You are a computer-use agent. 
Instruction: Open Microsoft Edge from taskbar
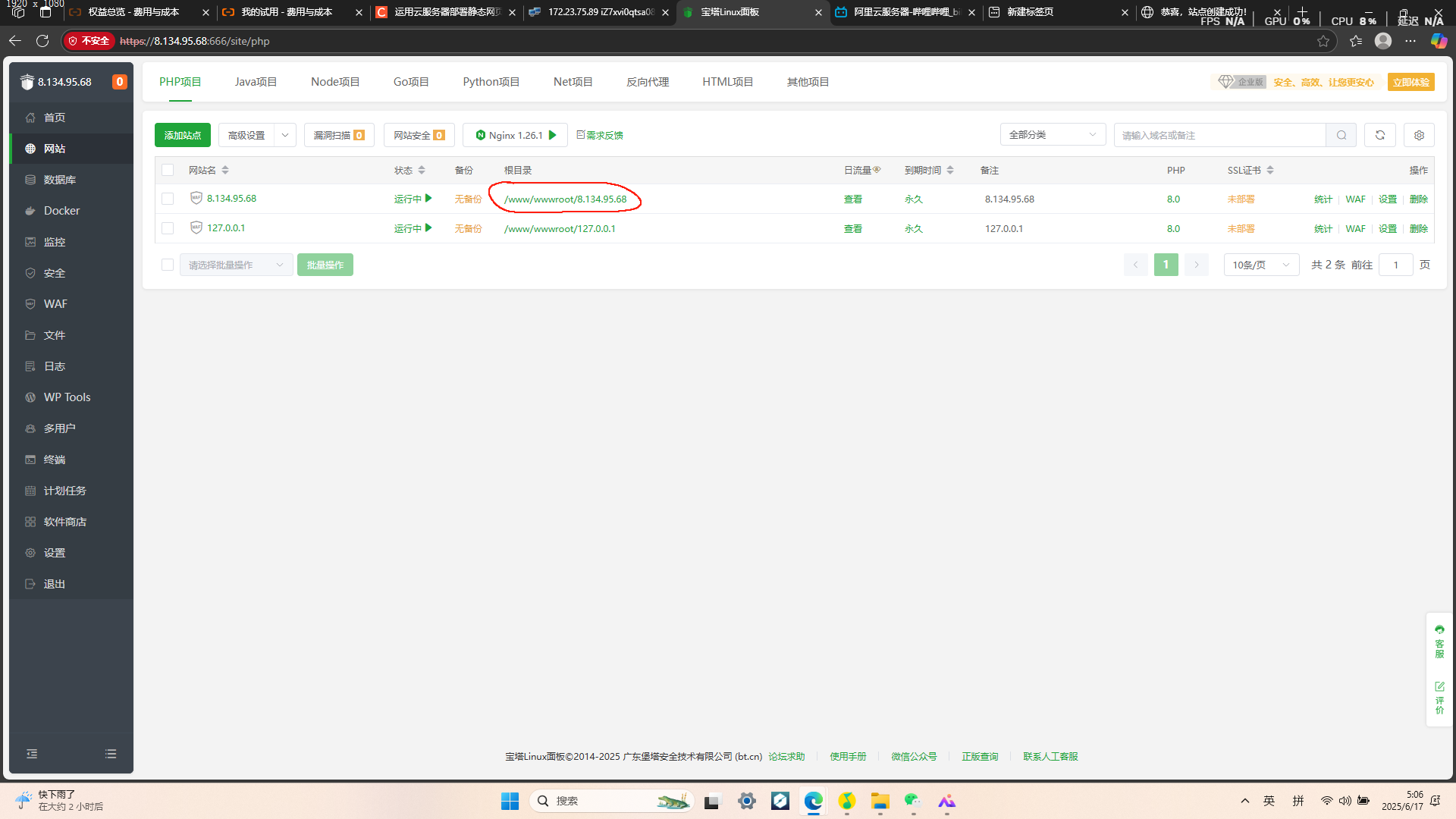(814, 801)
